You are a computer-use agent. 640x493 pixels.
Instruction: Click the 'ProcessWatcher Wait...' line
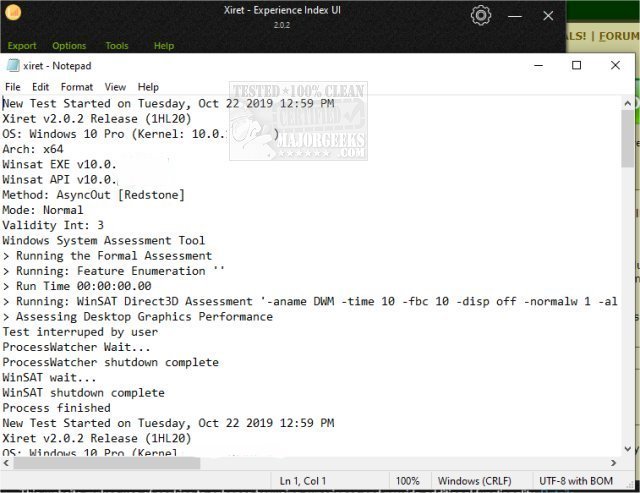point(76,347)
